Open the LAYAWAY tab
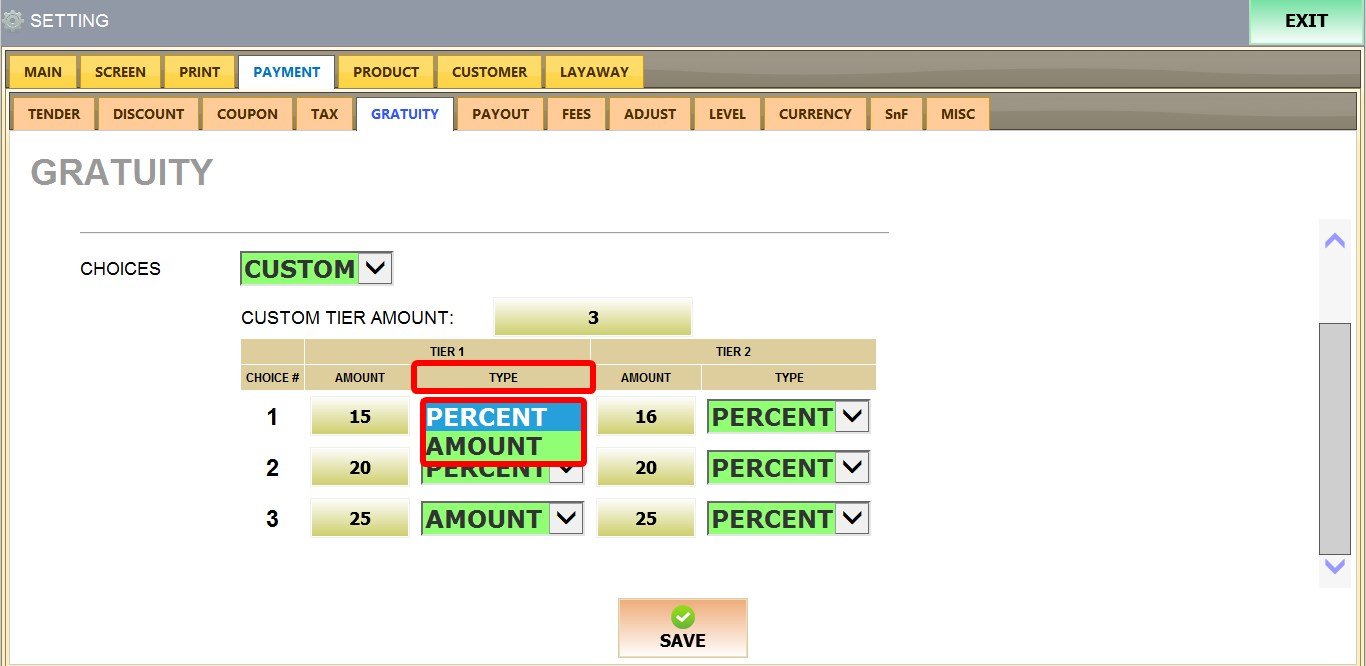Viewport: 1366px width, 666px height. (594, 72)
